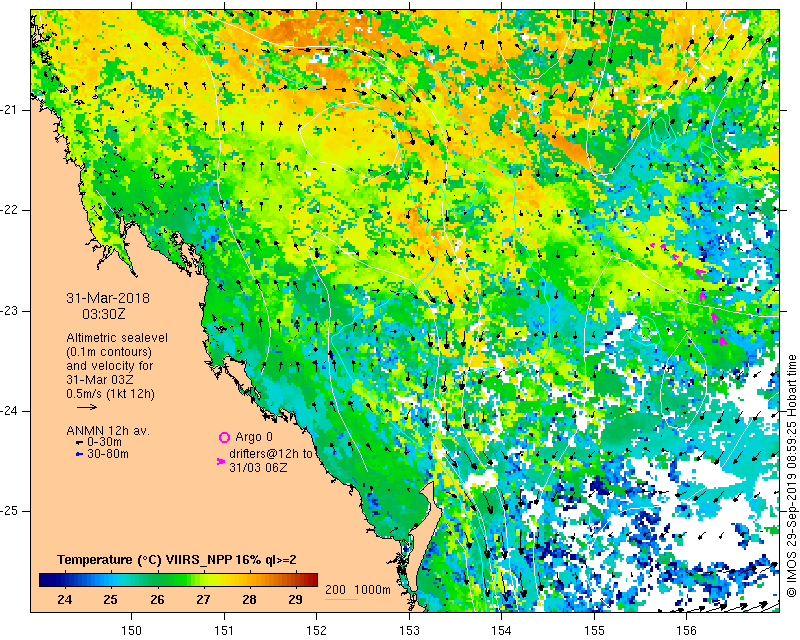Click the longitude axis label '150'
800x640 pixels.
[132, 631]
